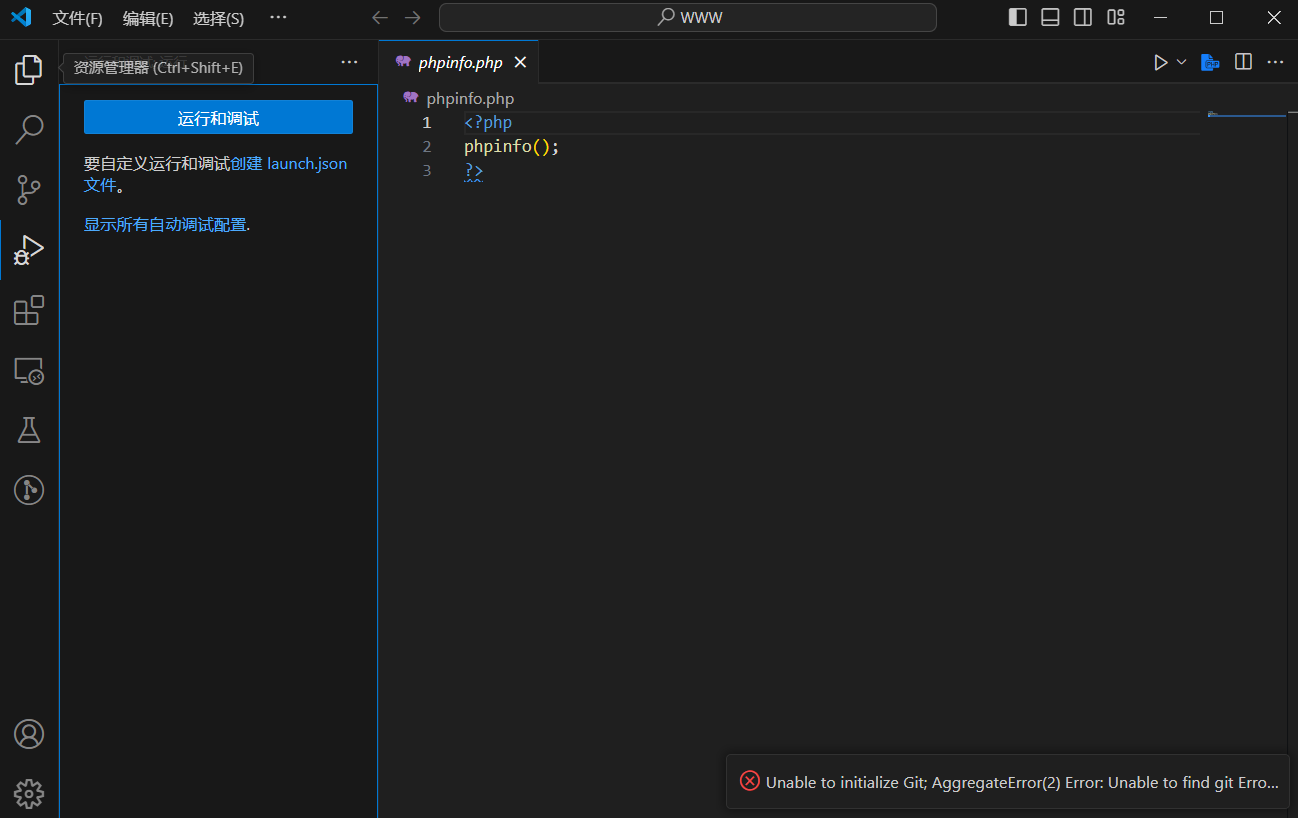Click the 运行和调试 button

[x=218, y=117]
